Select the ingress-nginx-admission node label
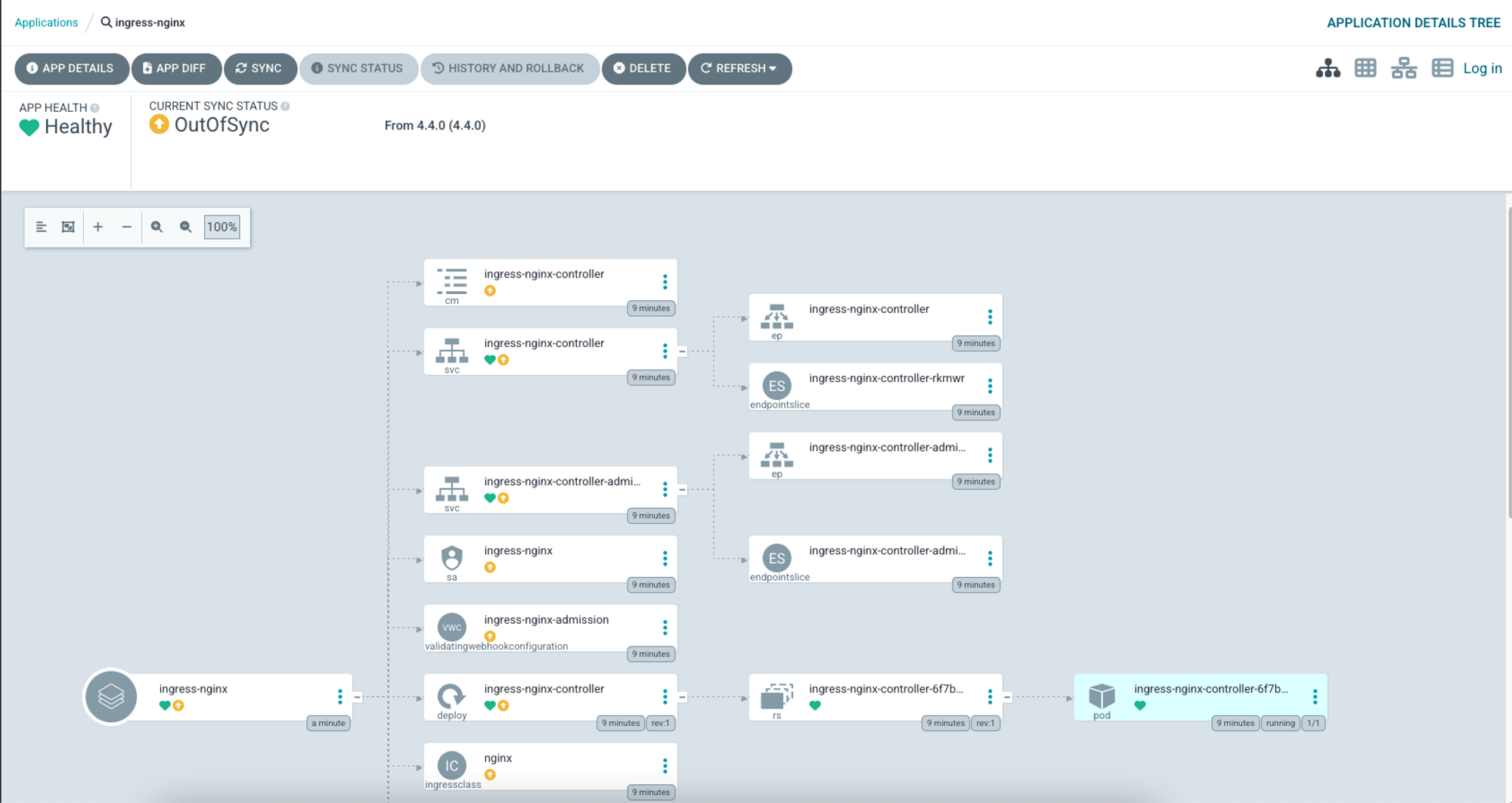 [x=547, y=619]
